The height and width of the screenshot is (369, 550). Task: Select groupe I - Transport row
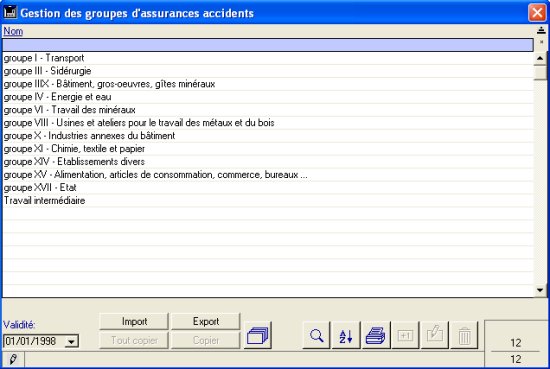268,58
